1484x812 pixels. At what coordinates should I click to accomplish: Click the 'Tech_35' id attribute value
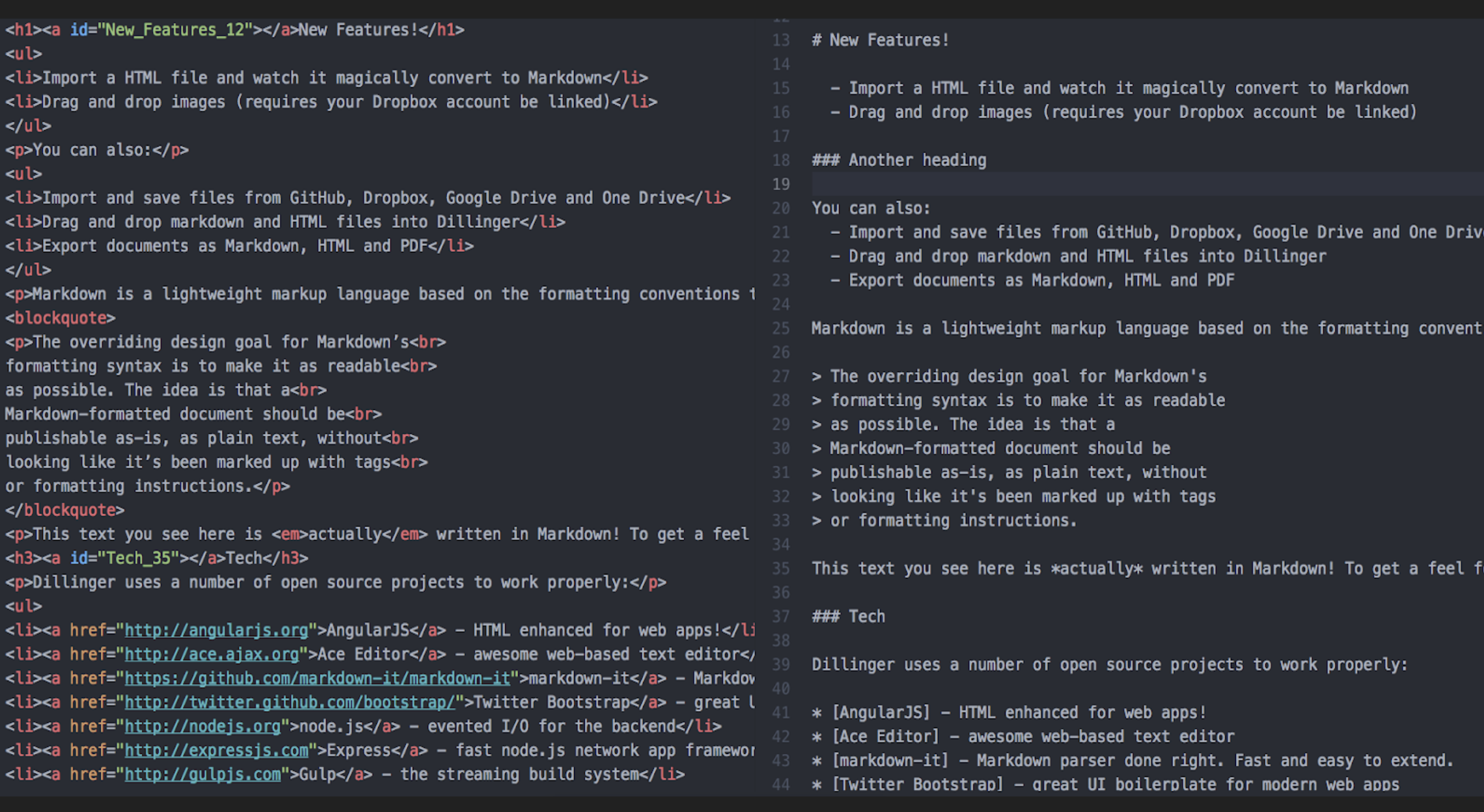(x=138, y=558)
